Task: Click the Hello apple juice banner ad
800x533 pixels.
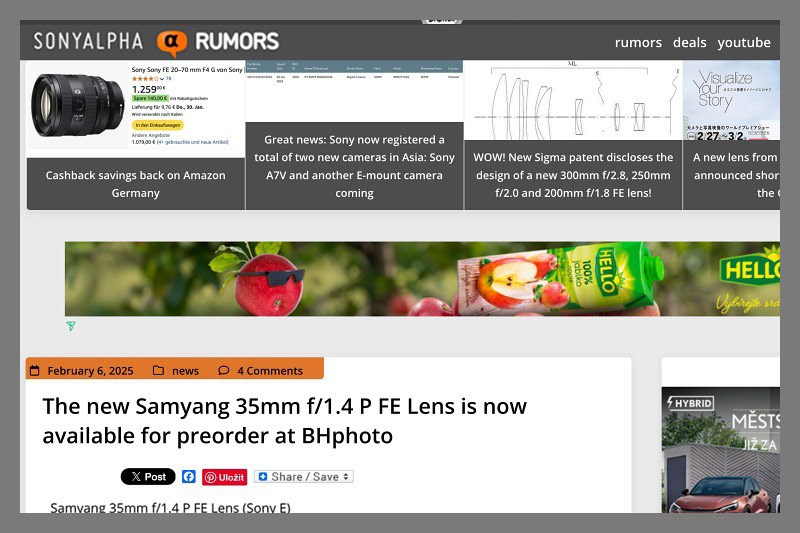Action: pyautogui.click(x=422, y=278)
